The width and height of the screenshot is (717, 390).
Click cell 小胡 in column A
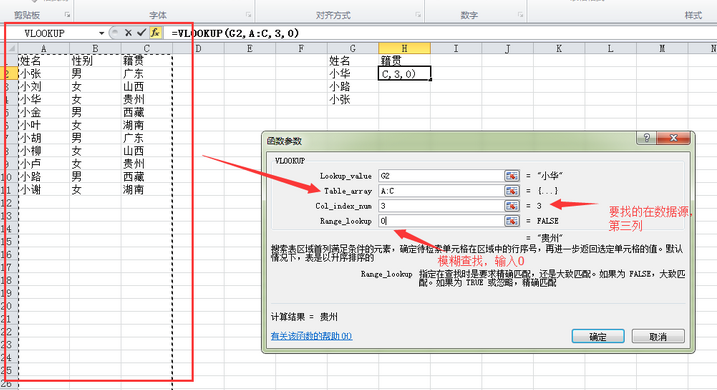coord(44,138)
